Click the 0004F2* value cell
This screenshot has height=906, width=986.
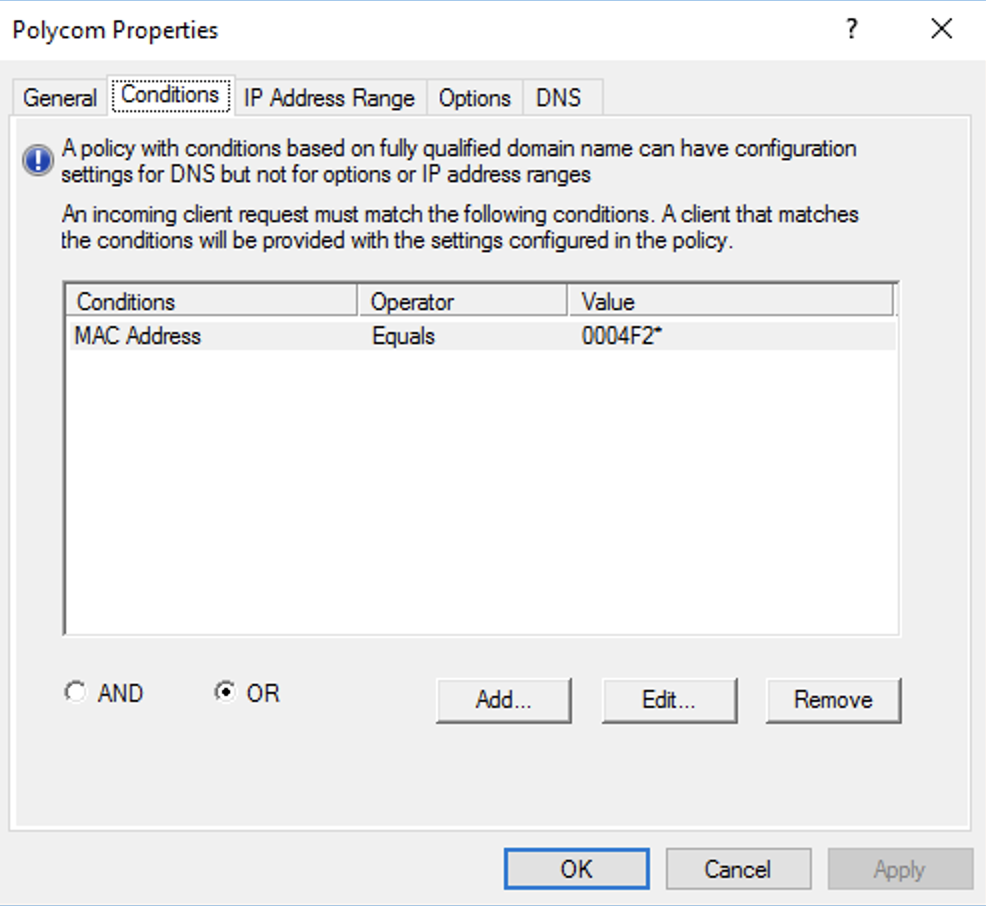622,336
